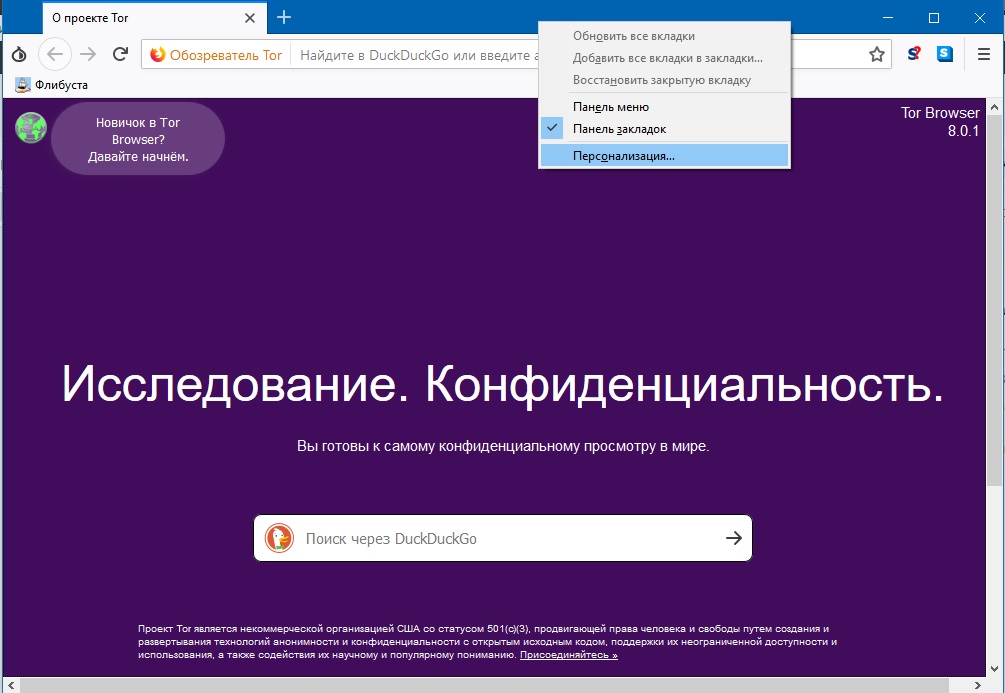This screenshot has width=1005, height=693.
Task: Choose 'Восстановить закрытую вкладку' menu item
Action: 664,80
